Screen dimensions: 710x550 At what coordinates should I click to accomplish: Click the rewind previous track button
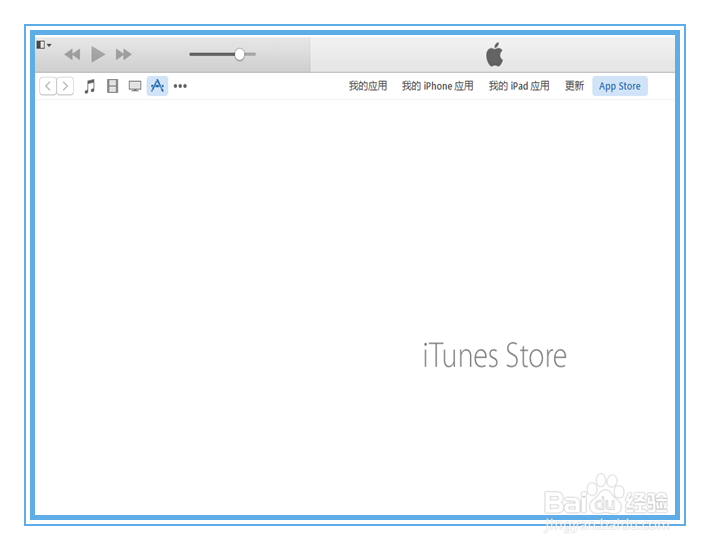coord(72,55)
